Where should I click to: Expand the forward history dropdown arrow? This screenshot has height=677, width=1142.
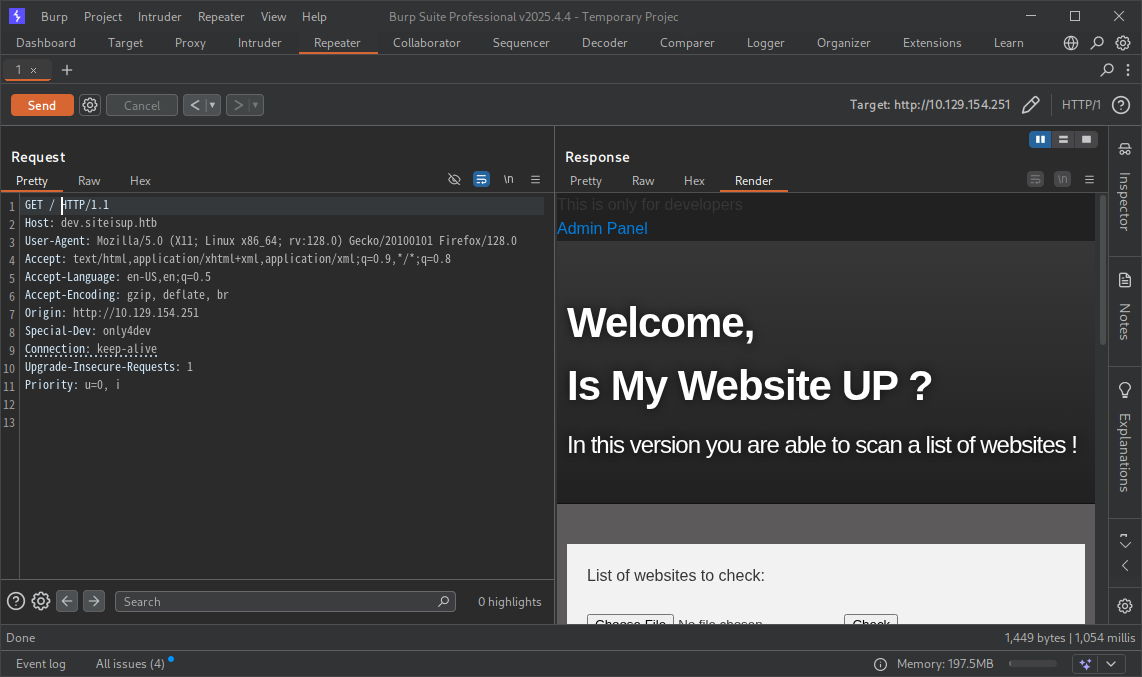pos(255,105)
